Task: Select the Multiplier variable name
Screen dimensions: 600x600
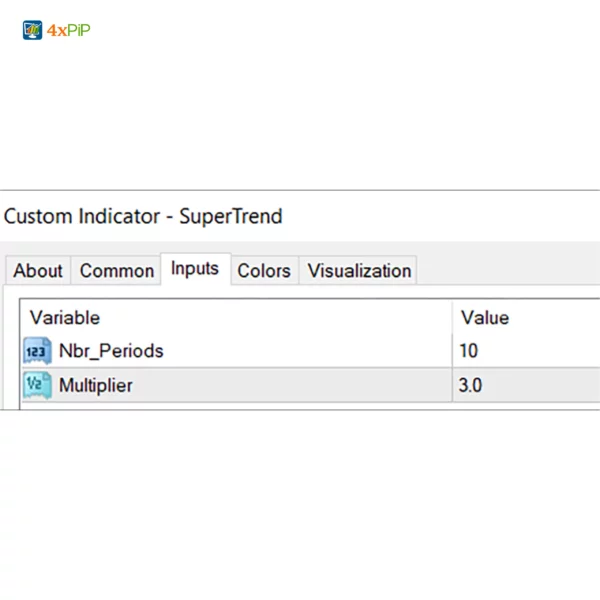Action: click(96, 385)
